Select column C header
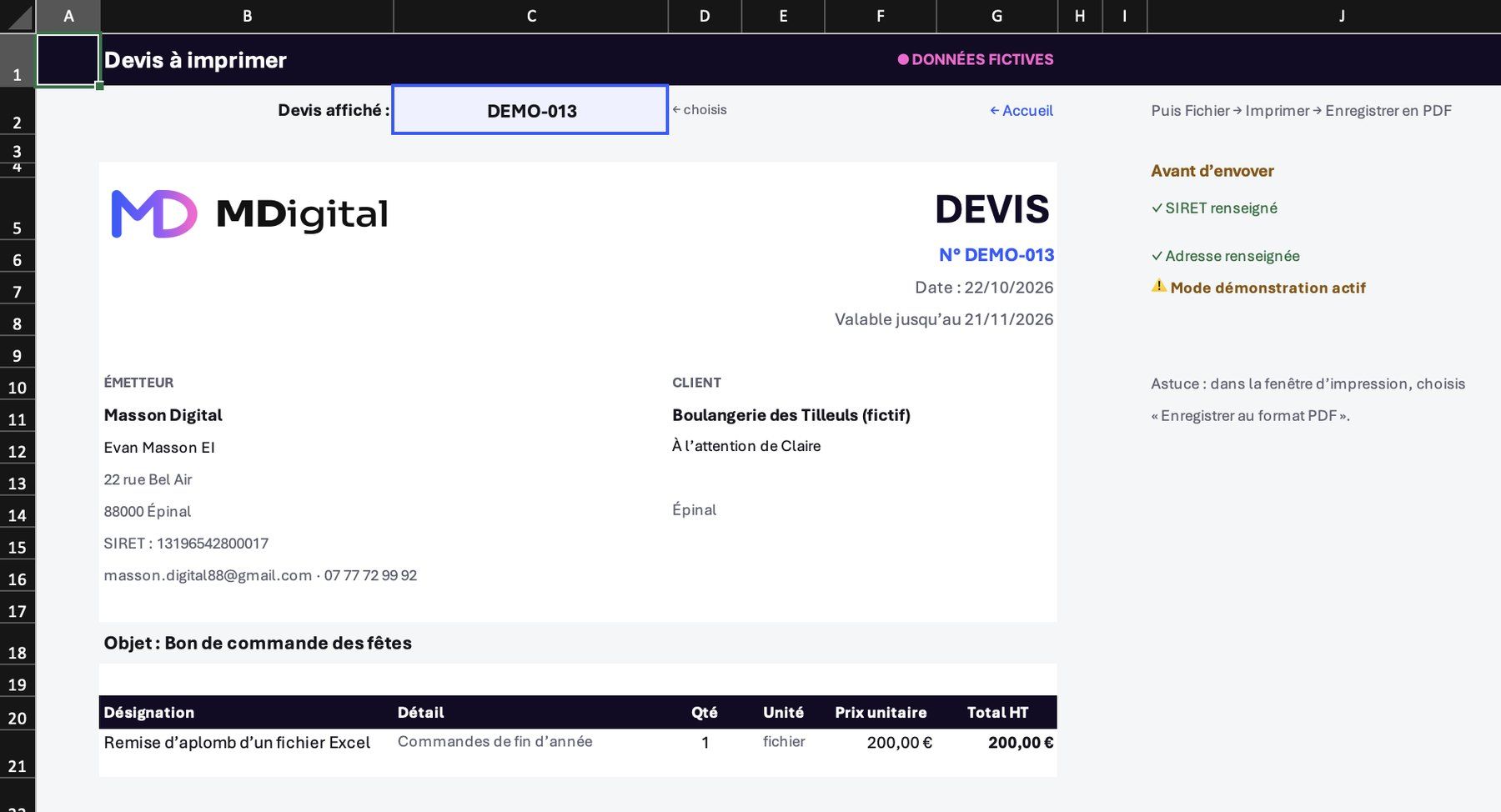The image size is (1501, 812). [531, 17]
